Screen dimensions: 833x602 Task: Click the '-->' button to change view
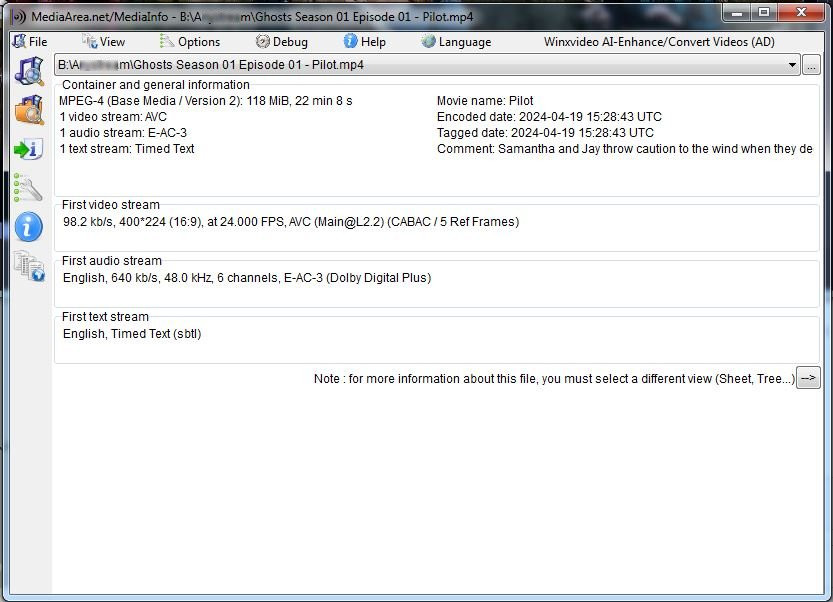coord(808,378)
